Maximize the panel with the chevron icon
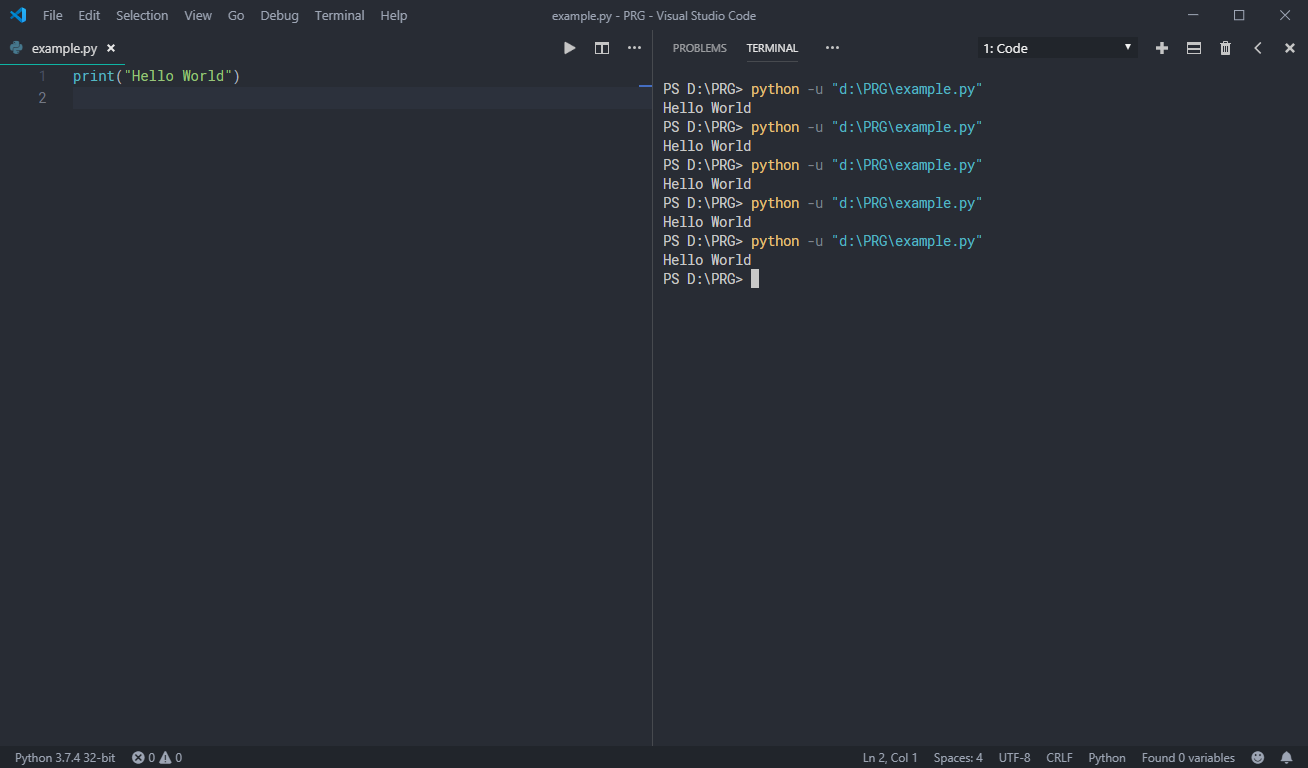1308x768 pixels. click(1257, 47)
